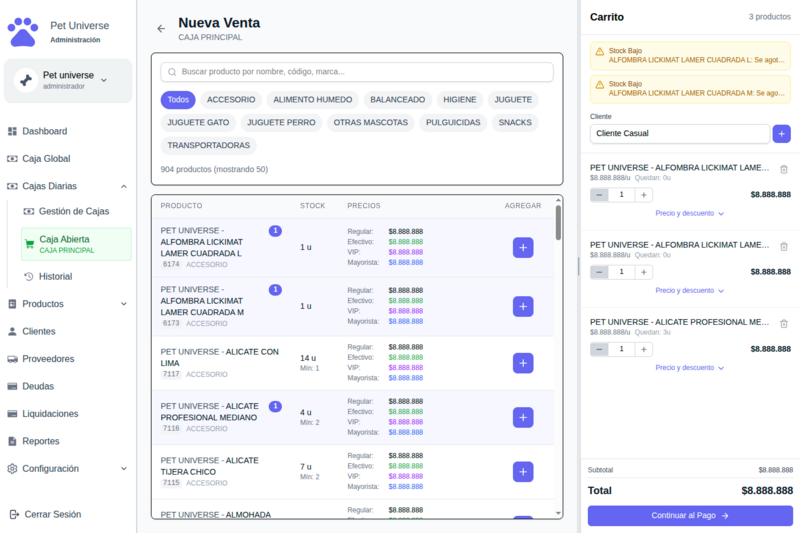The image size is (800, 533).
Task: Click the product search input field
Action: click(357, 72)
